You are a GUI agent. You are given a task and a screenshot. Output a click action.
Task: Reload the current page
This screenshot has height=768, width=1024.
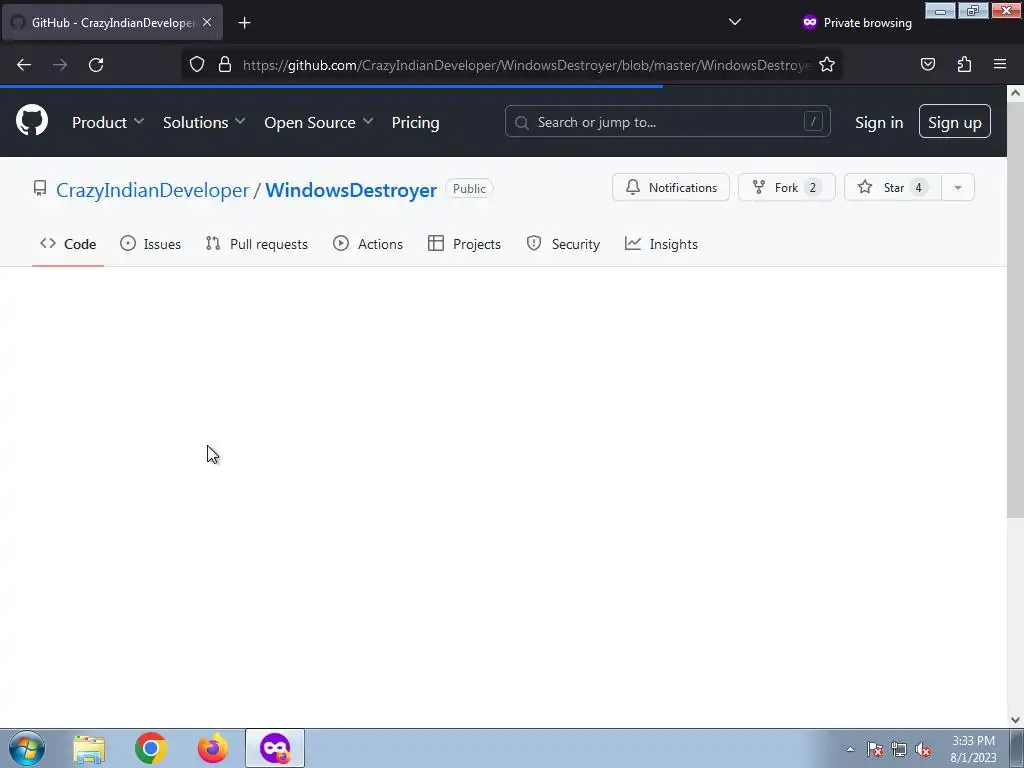pos(96,65)
